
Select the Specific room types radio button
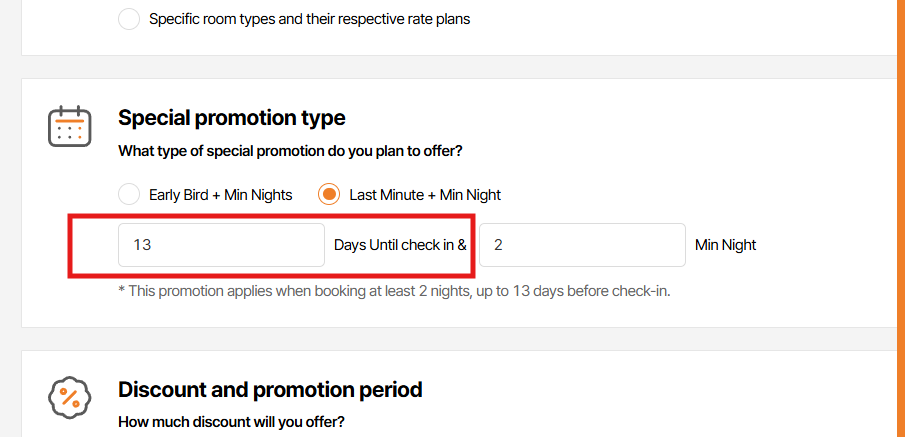[129, 19]
